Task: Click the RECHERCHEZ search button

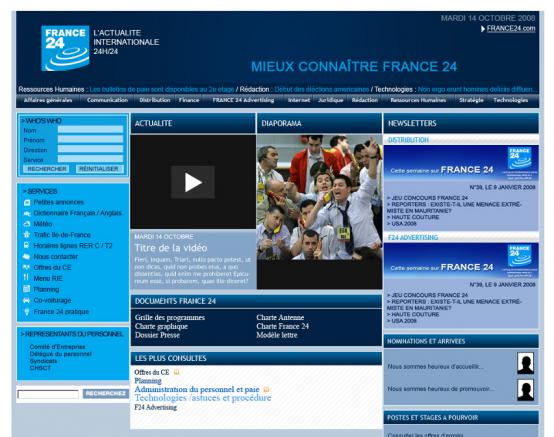Action: (x=106, y=394)
